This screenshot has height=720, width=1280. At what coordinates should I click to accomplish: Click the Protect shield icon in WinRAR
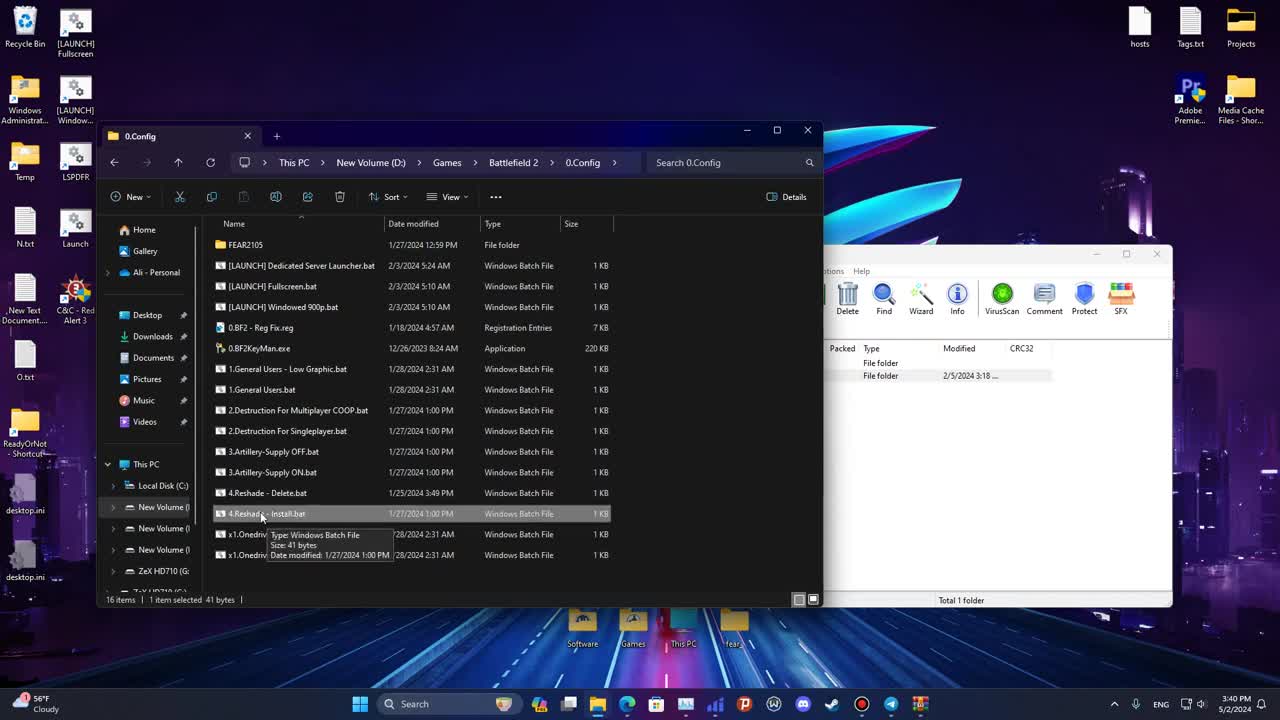pos(1084,299)
